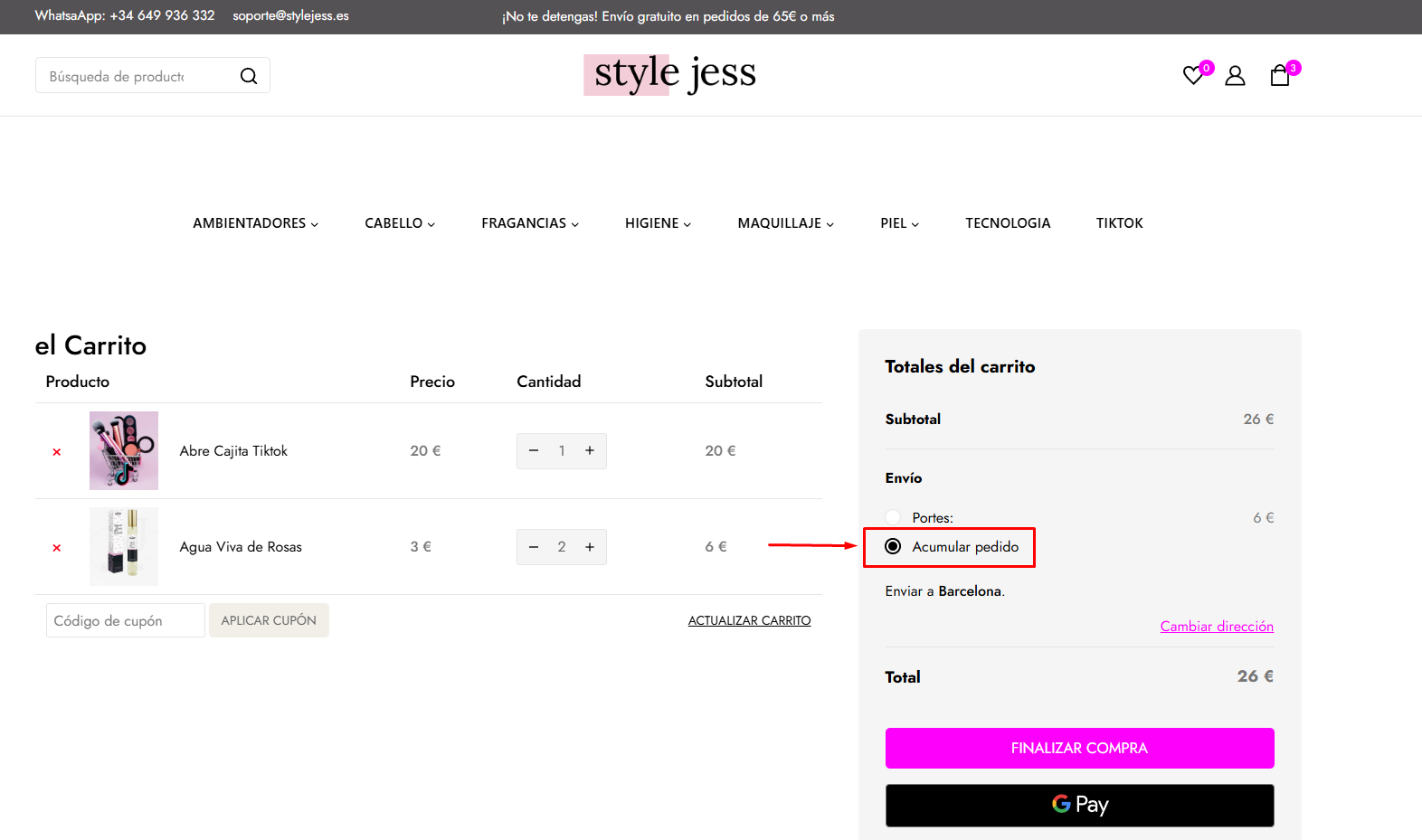The image size is (1422, 840).
Task: Expand the PIEL menu
Action: [899, 223]
